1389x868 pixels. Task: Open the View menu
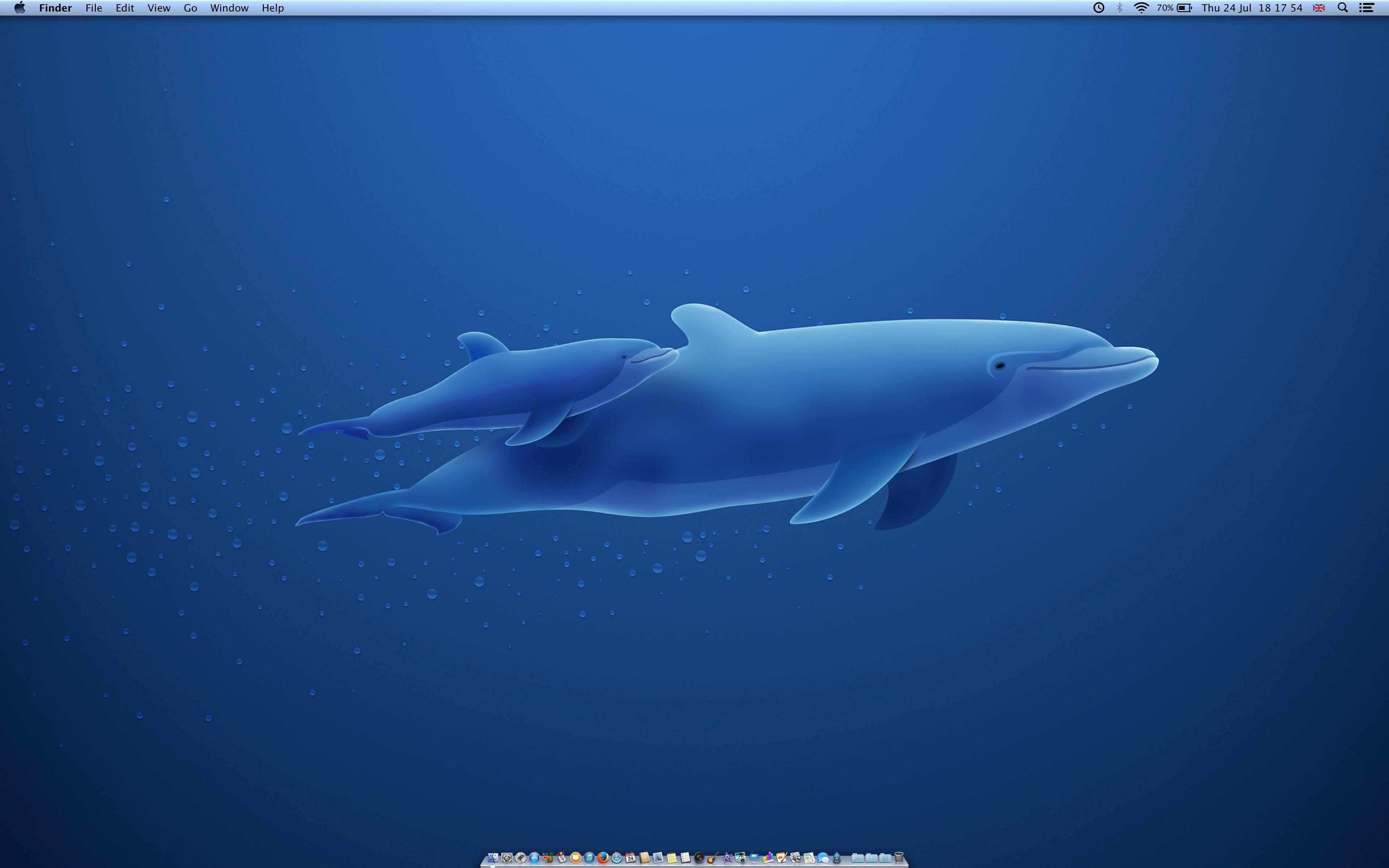pyautogui.click(x=158, y=8)
